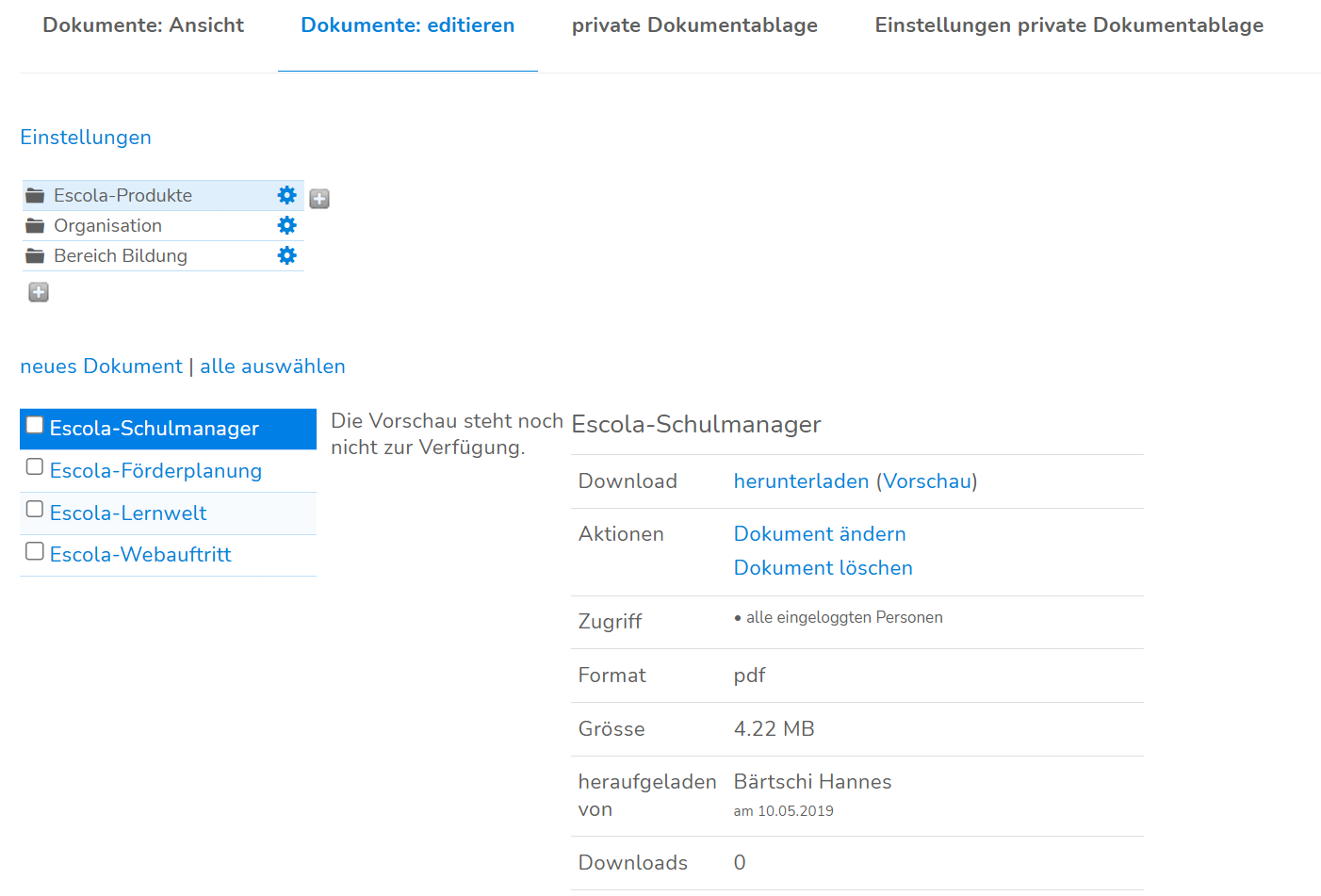Open the private Dokumentablage tab
This screenshot has height=896, width=1321.
[694, 25]
